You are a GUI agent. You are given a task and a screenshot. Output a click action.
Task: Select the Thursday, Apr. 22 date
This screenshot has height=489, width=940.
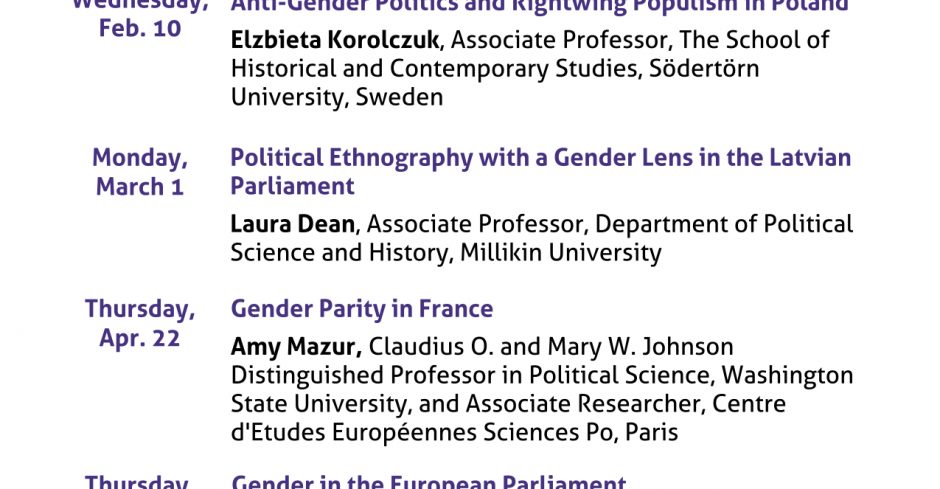[x=140, y=323]
